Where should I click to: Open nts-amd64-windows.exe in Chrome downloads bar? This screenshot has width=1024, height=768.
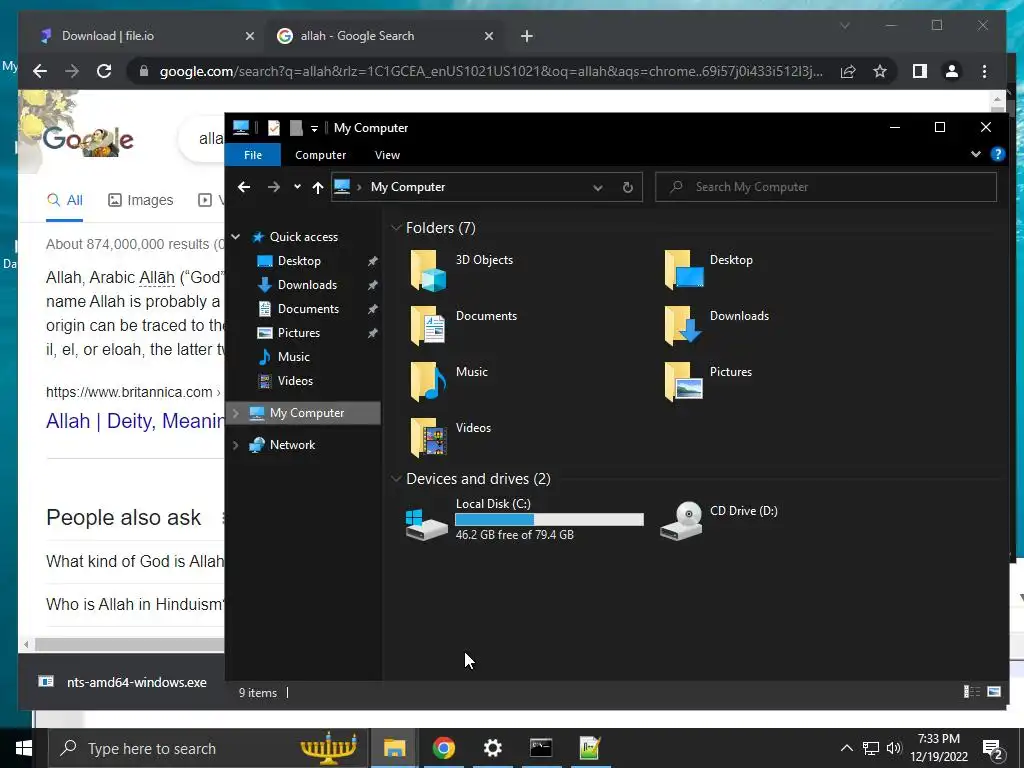pyautogui.click(x=123, y=682)
